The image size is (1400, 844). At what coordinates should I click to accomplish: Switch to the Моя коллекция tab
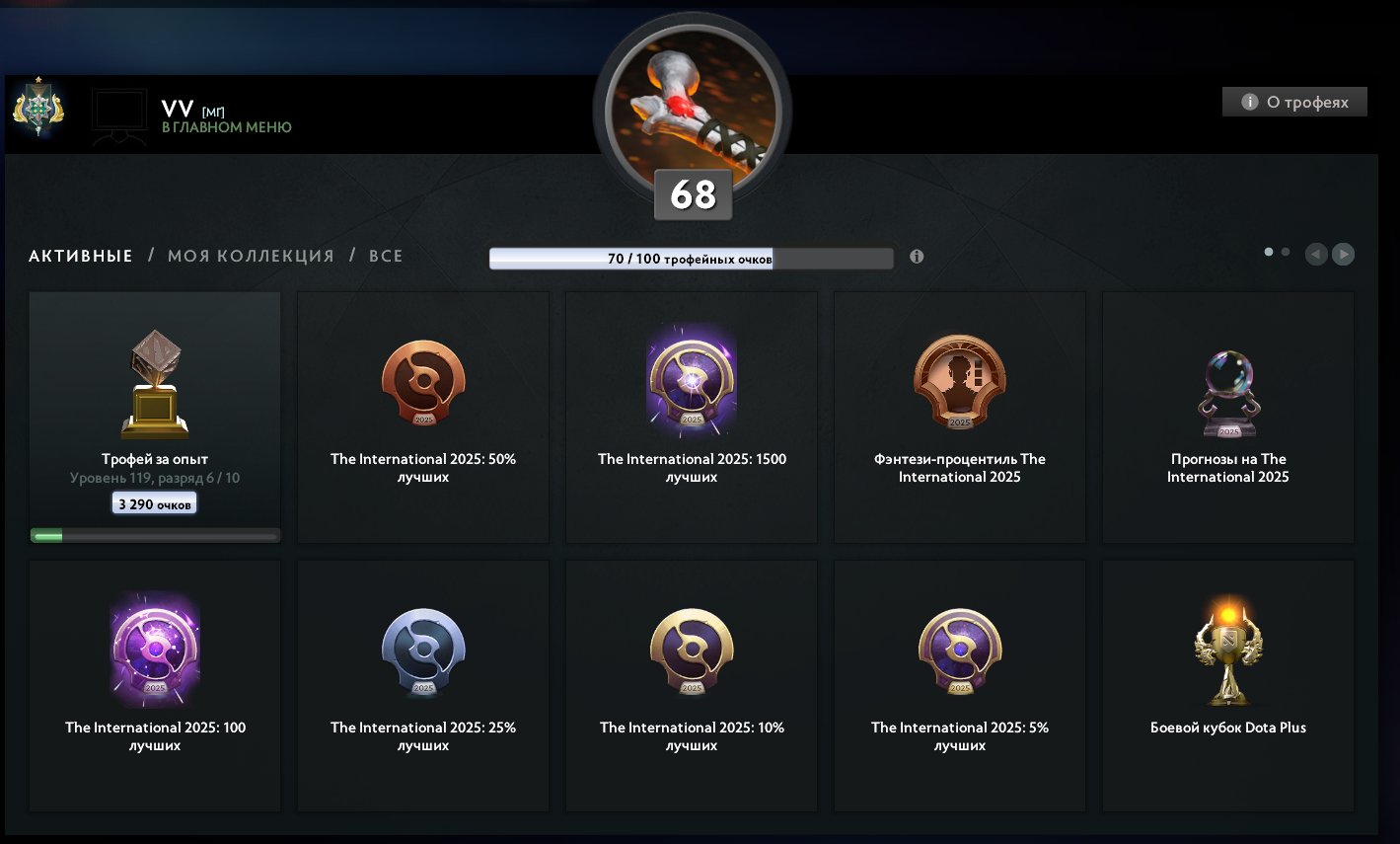pos(251,257)
